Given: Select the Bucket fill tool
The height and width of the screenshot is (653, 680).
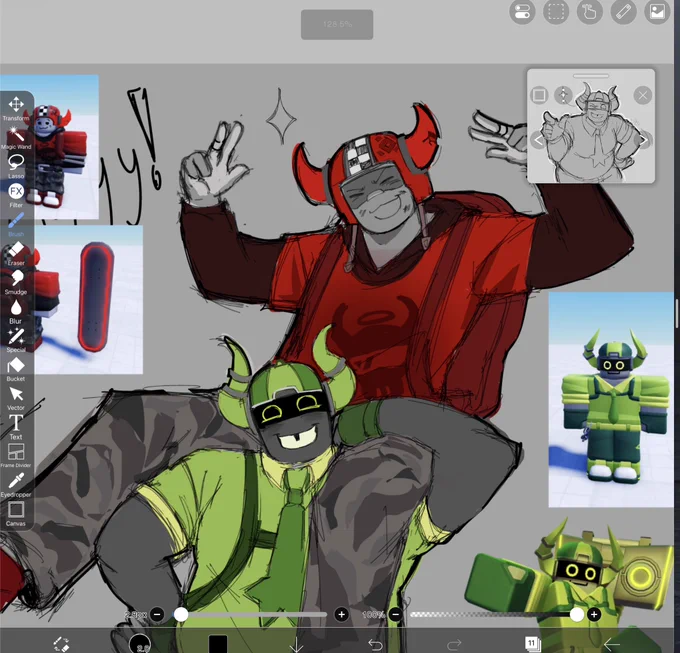Looking at the screenshot, I should pyautogui.click(x=16, y=369).
